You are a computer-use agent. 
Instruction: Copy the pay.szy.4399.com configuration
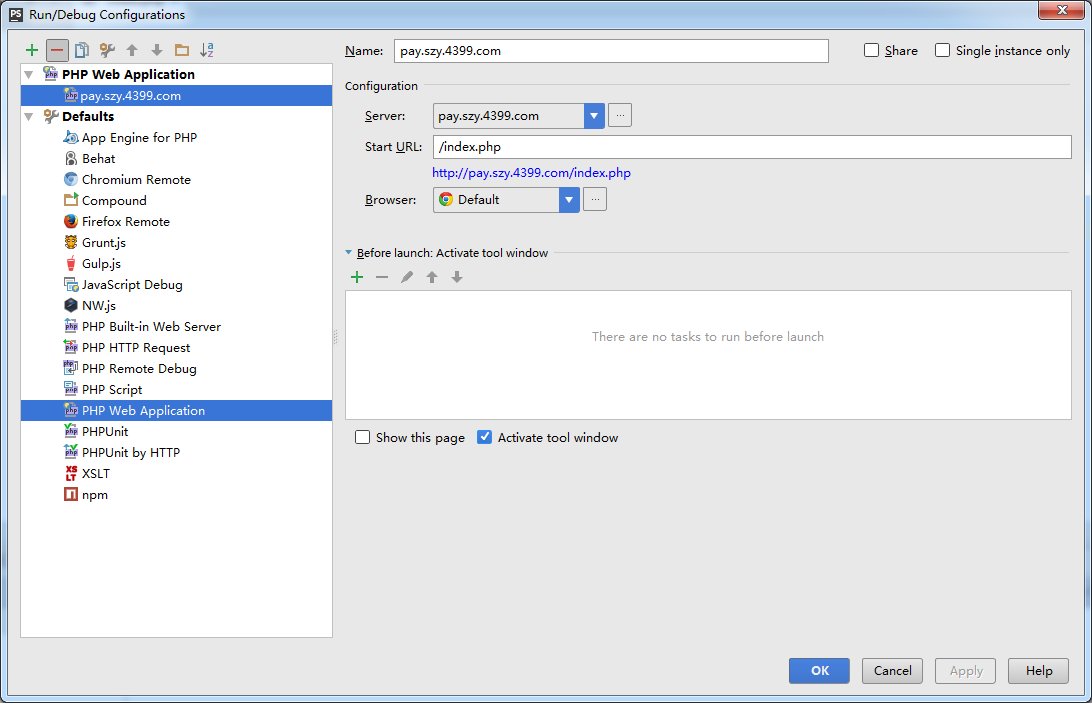click(83, 50)
